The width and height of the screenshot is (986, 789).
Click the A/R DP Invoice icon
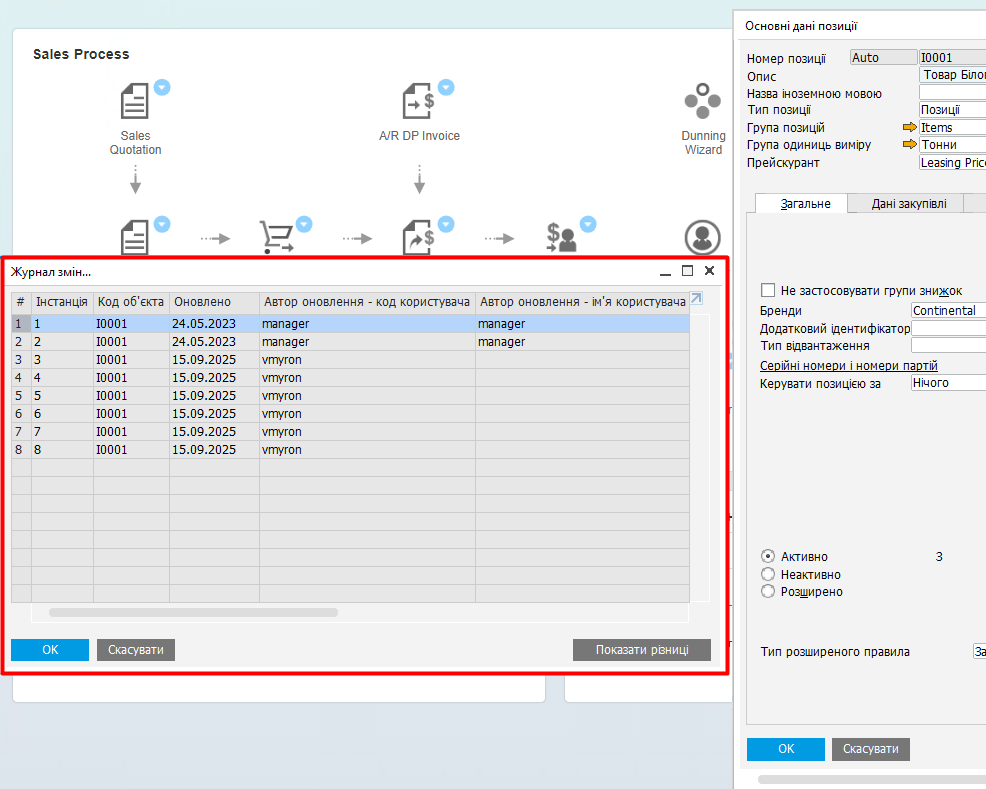[419, 101]
